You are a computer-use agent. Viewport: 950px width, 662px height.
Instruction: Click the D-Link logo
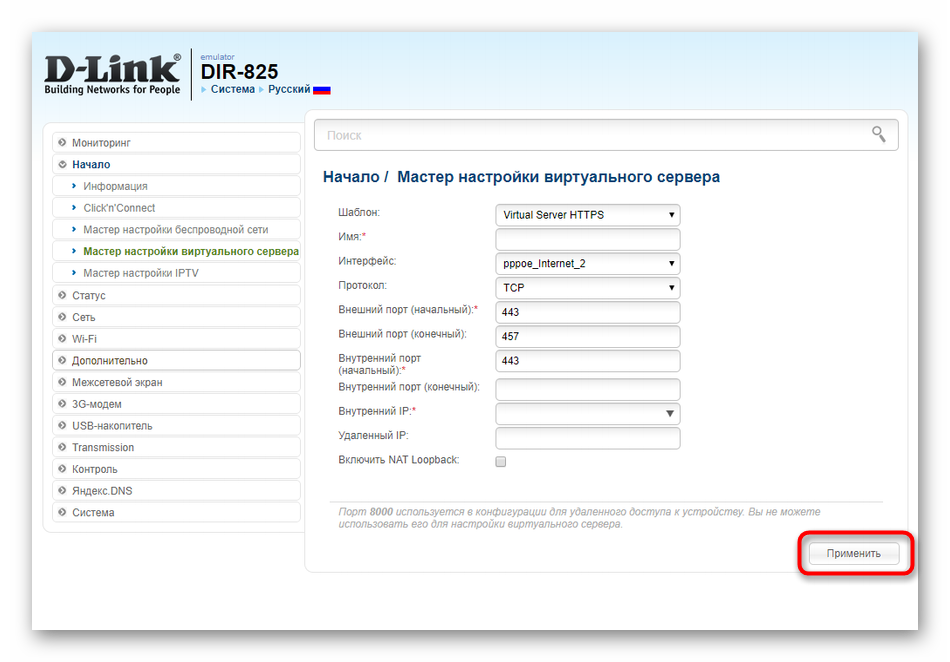tap(112, 74)
